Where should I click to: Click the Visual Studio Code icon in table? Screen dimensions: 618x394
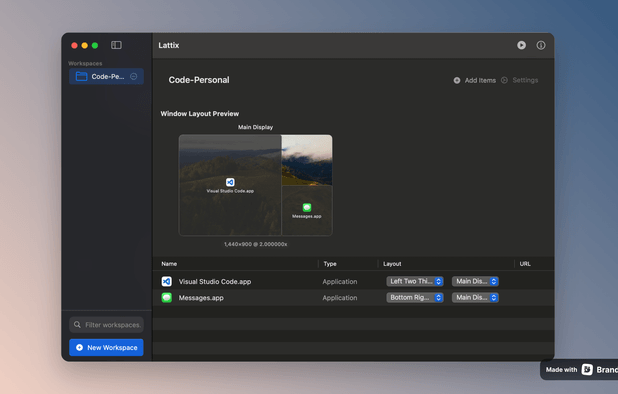pos(167,281)
